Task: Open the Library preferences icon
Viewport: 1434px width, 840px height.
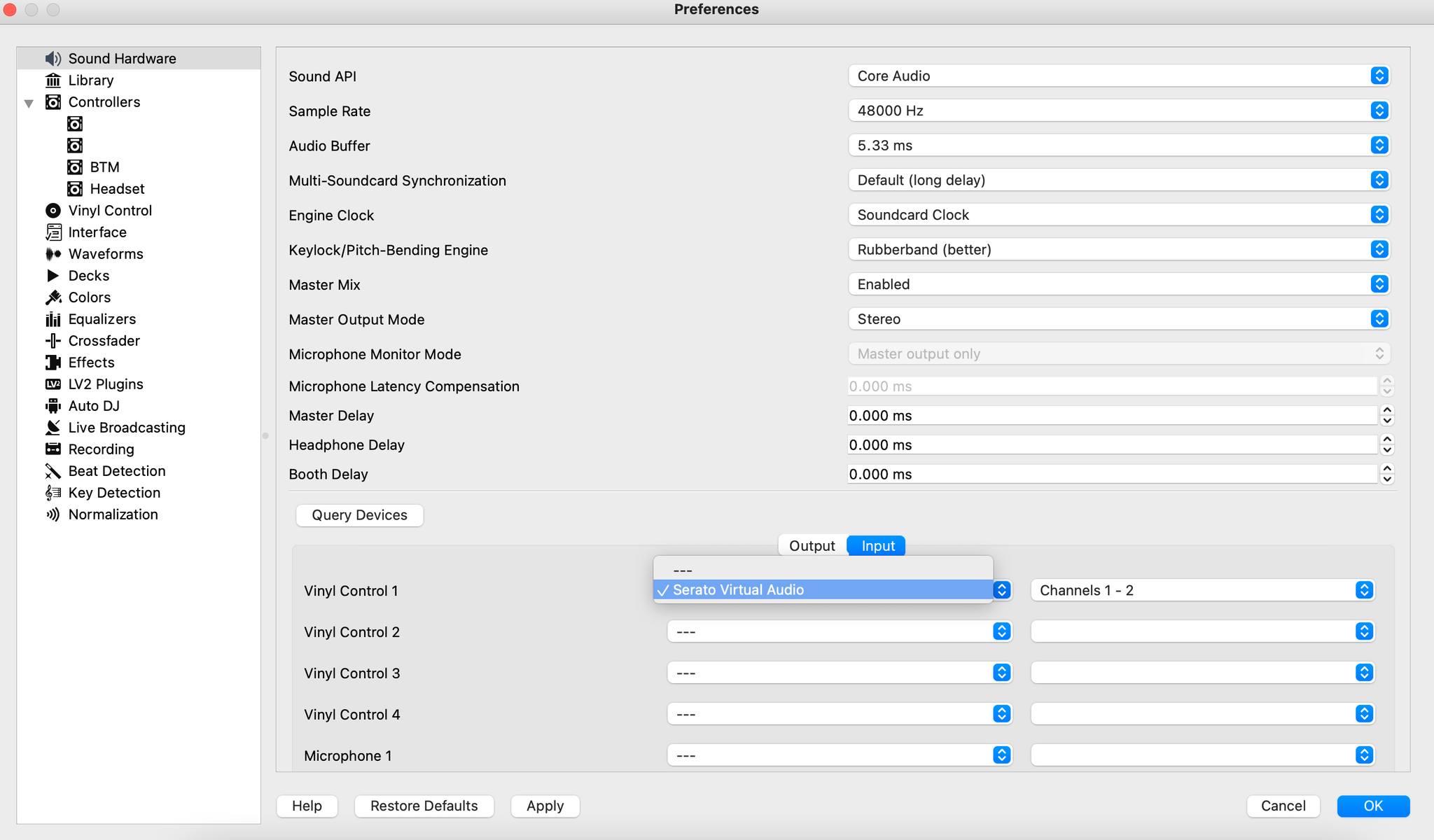Action: click(53, 80)
